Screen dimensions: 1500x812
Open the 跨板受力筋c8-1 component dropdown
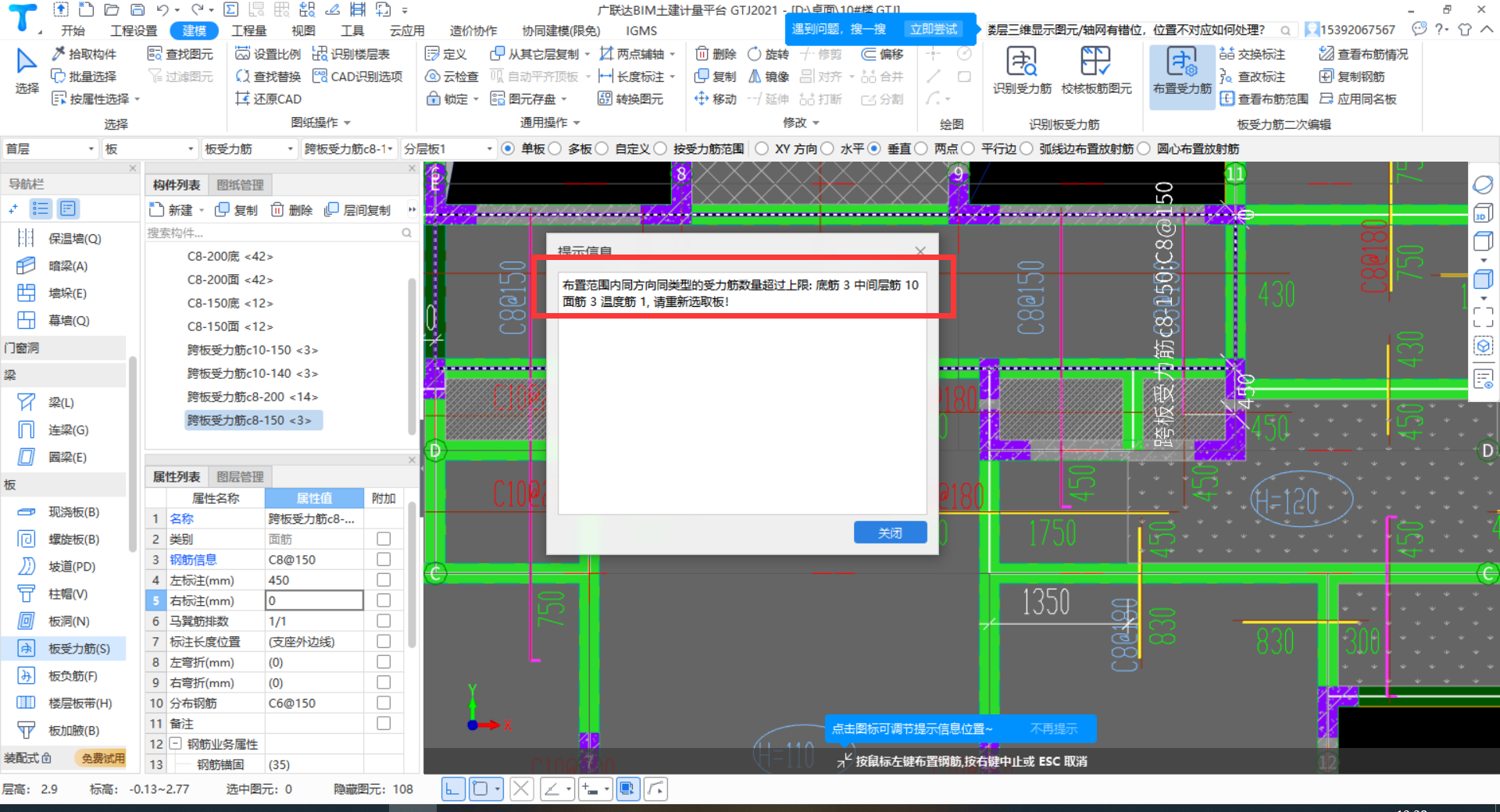click(x=348, y=148)
